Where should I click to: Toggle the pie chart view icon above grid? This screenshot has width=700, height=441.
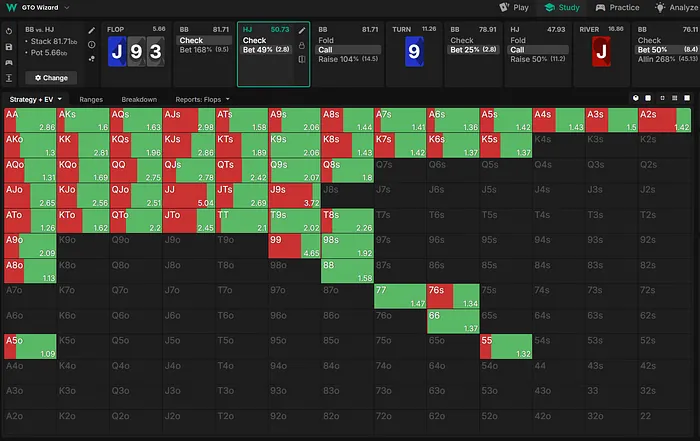[636, 99]
